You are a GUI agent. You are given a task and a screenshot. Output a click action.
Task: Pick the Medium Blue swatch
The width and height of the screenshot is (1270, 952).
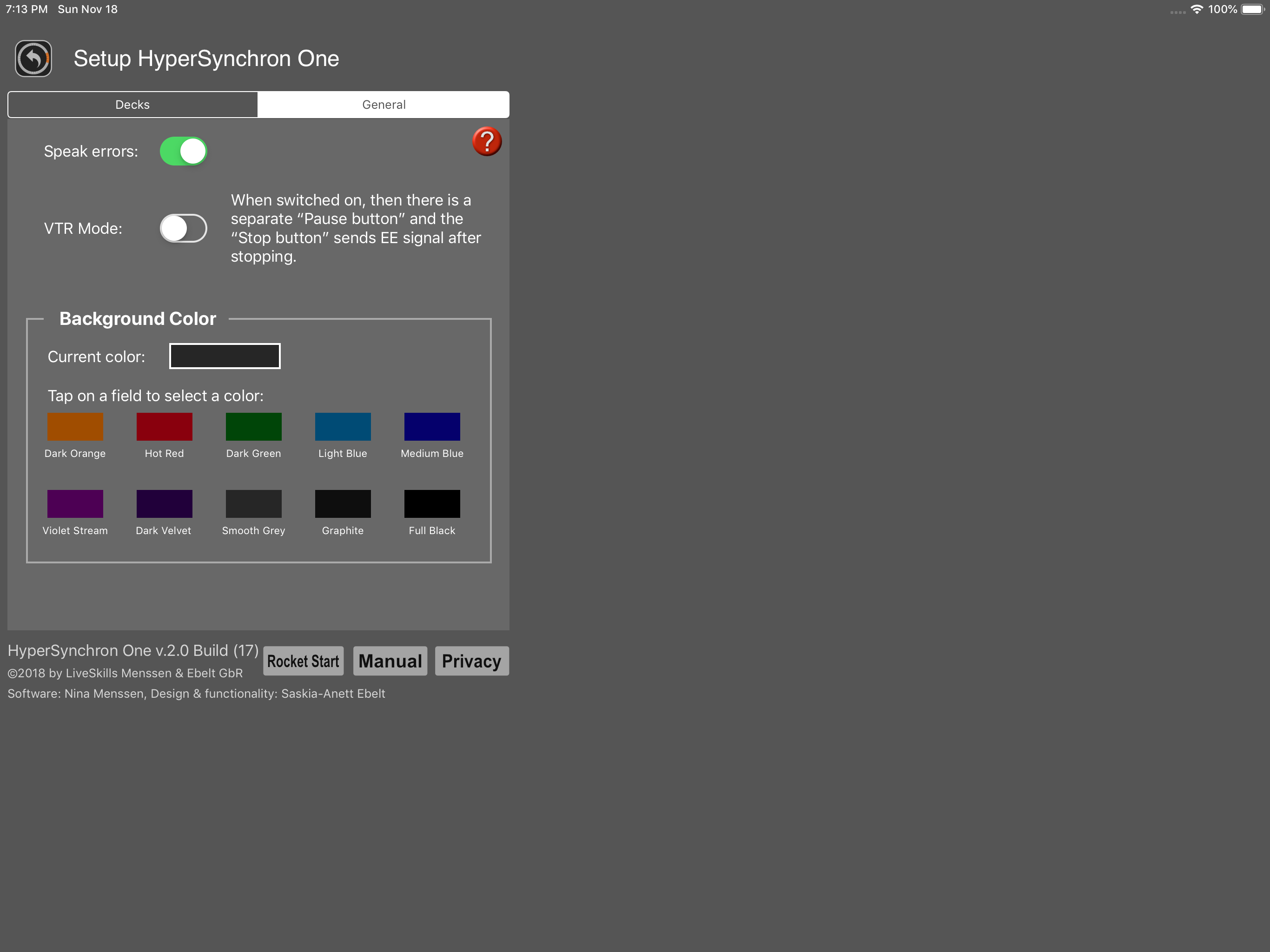432,427
